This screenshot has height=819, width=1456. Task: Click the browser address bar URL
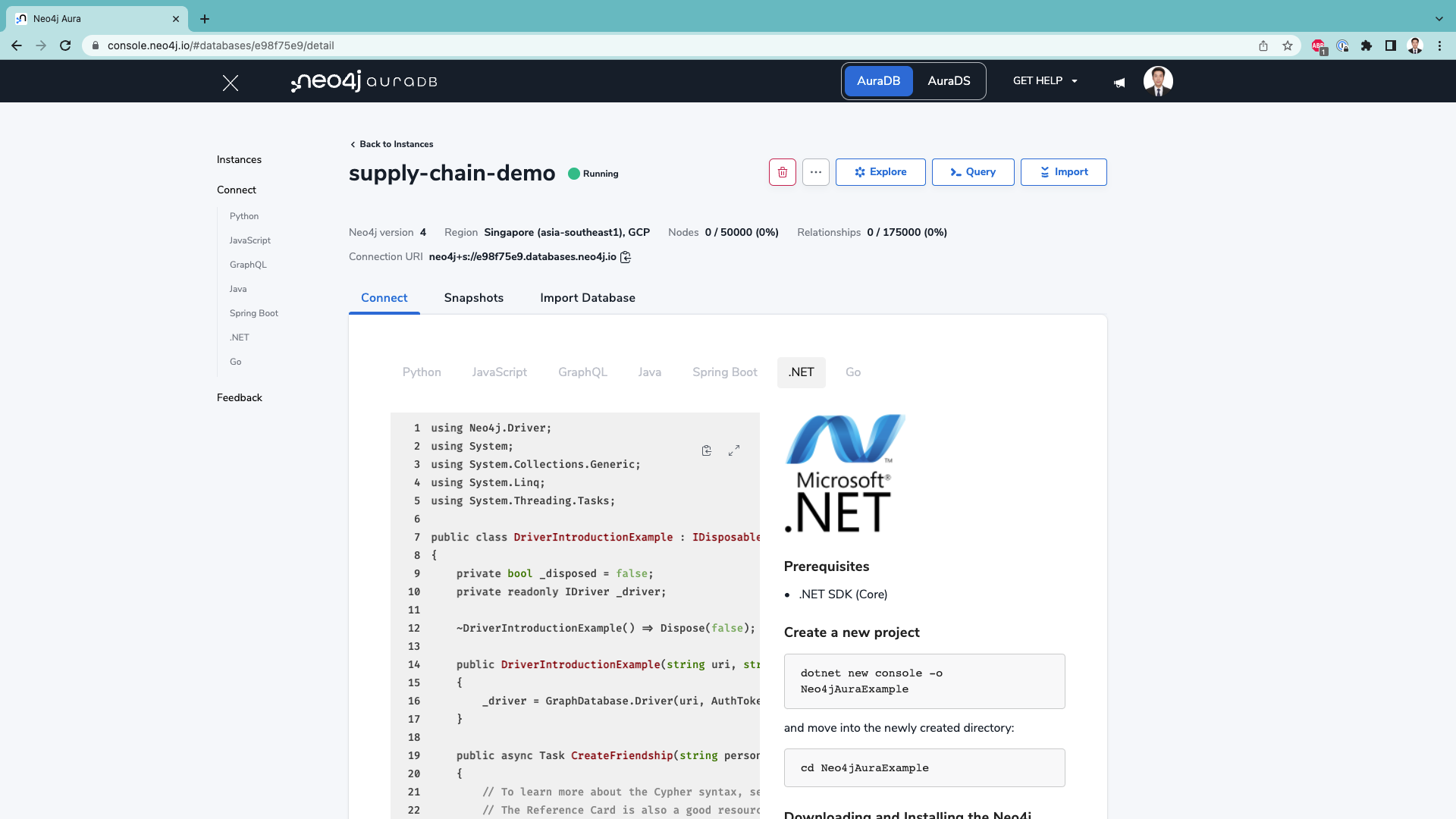click(x=221, y=45)
